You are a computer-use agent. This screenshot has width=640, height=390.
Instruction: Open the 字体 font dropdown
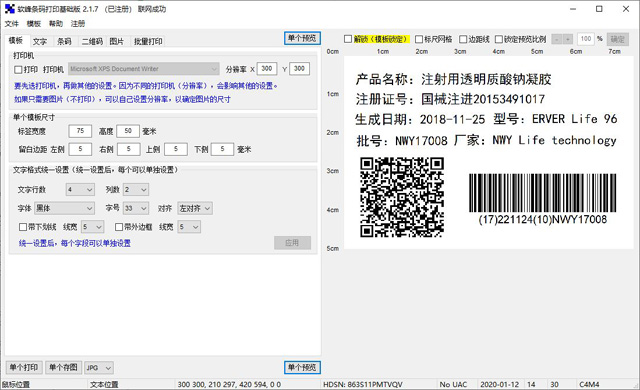[64, 208]
